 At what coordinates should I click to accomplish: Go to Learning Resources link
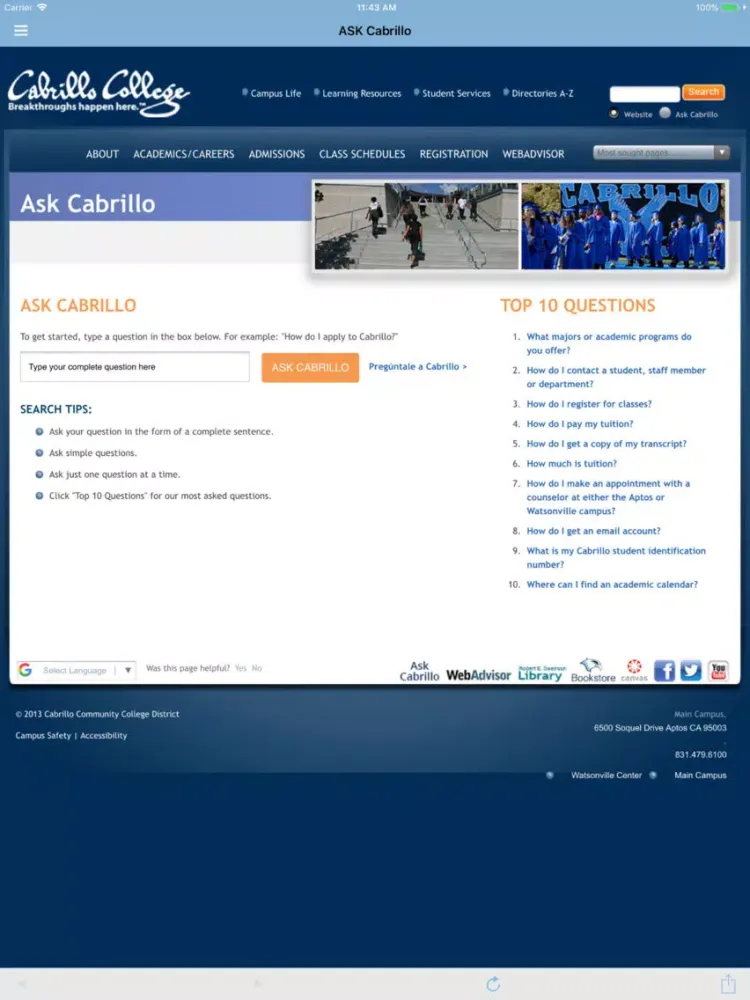(x=362, y=93)
